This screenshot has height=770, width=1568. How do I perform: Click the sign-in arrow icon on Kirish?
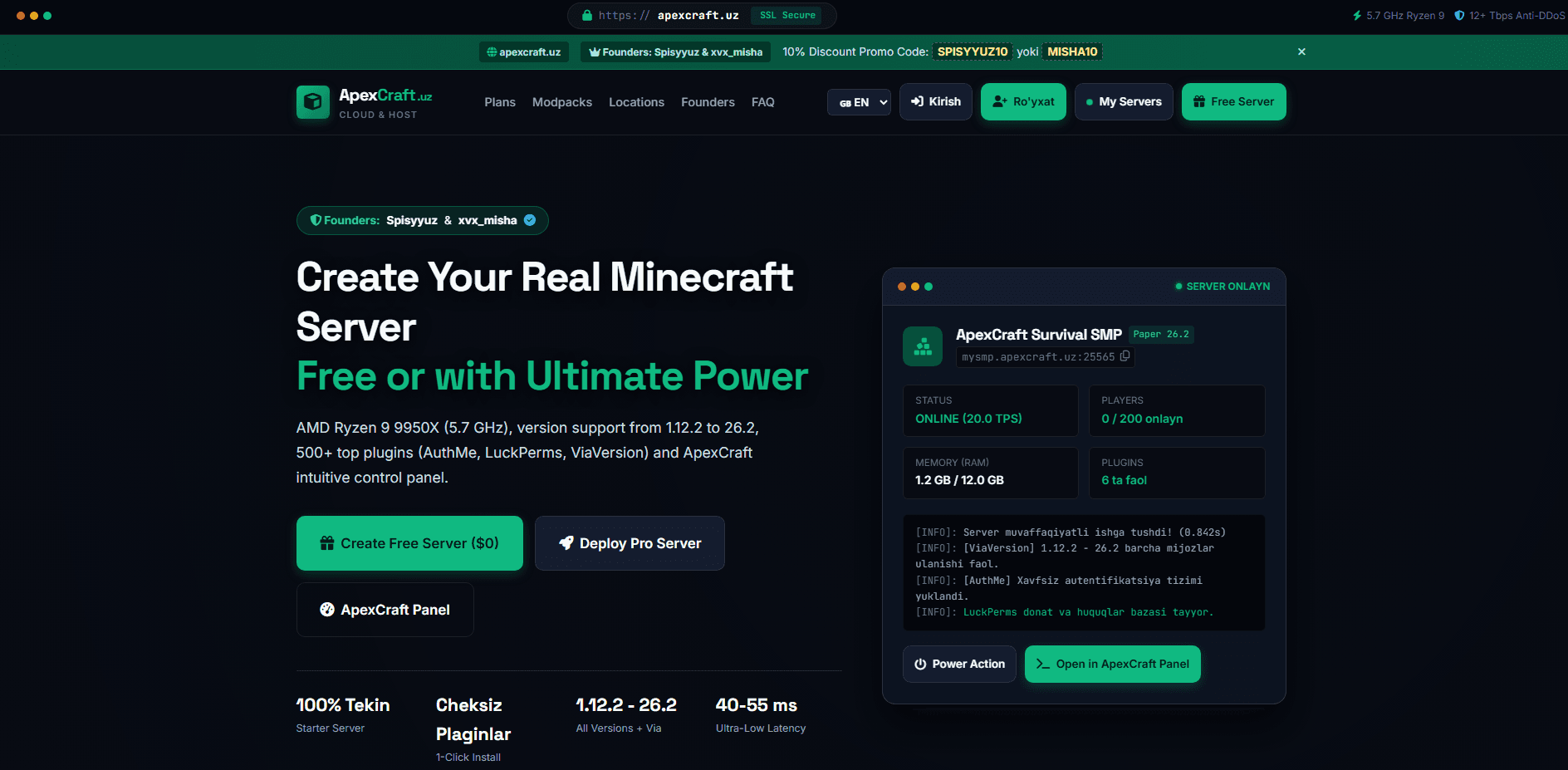pyautogui.click(x=917, y=101)
